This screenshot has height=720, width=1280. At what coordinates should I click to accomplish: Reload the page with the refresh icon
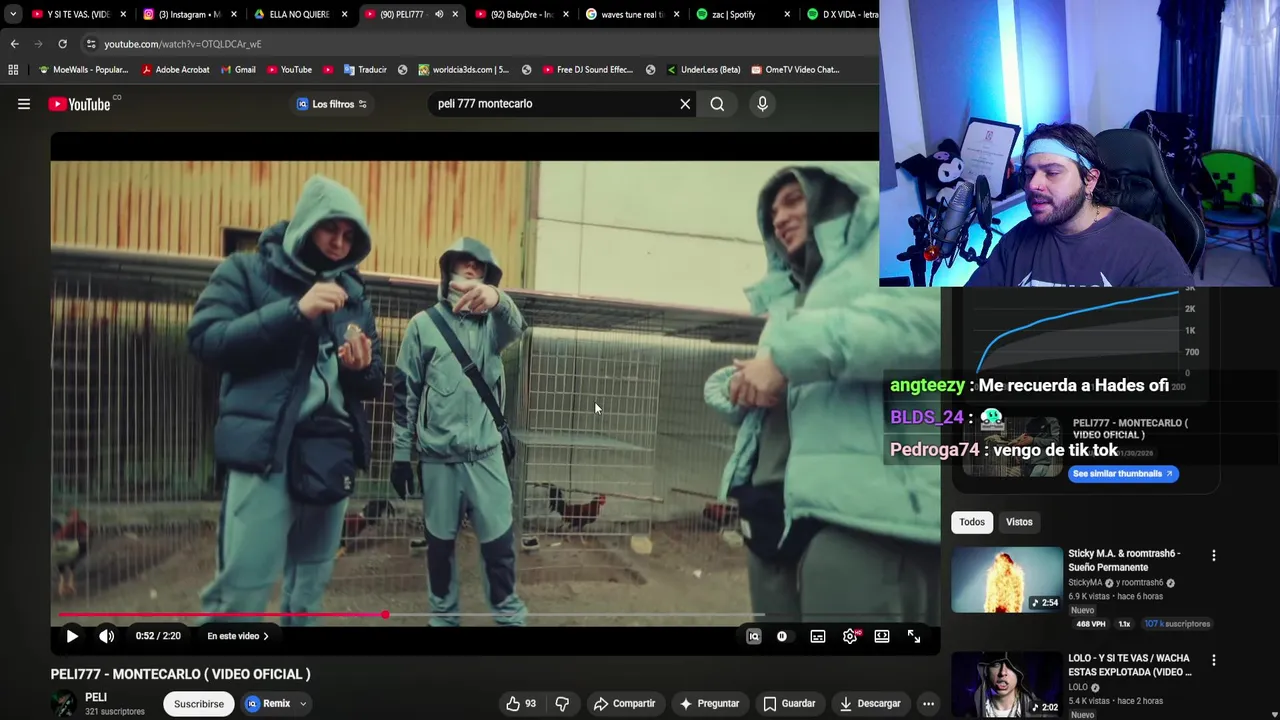62,44
